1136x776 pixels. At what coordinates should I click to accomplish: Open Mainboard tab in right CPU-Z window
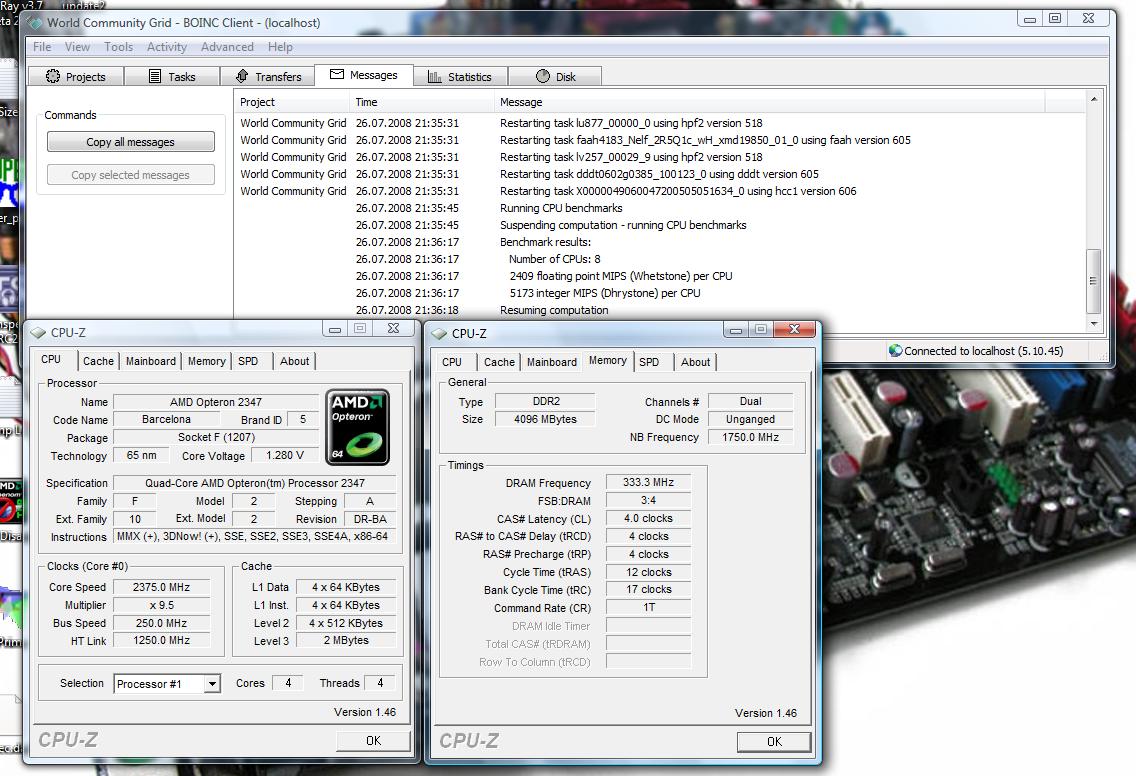point(551,362)
